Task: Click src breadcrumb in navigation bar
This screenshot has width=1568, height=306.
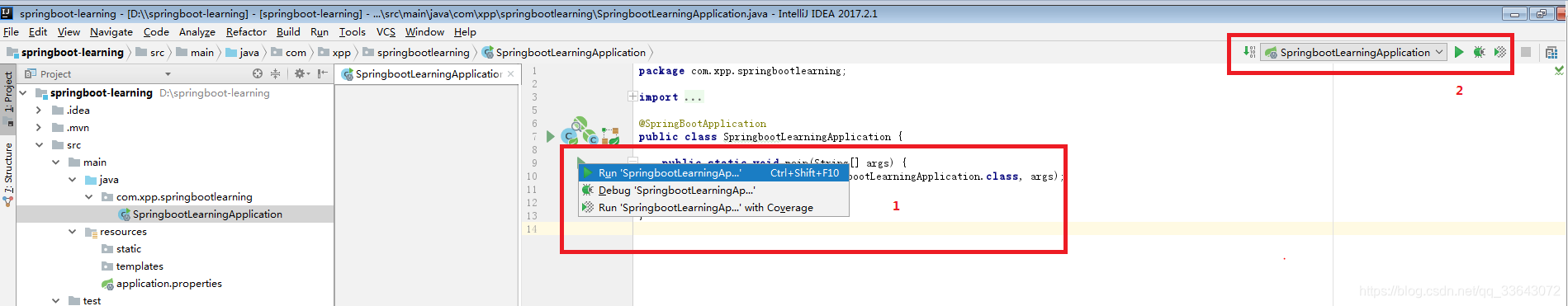Action: coord(150,52)
